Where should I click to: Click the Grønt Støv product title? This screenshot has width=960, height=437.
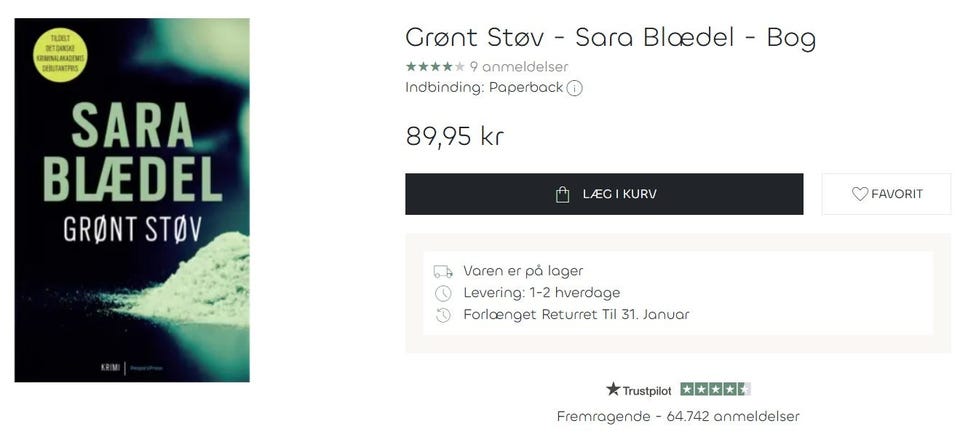pos(610,38)
